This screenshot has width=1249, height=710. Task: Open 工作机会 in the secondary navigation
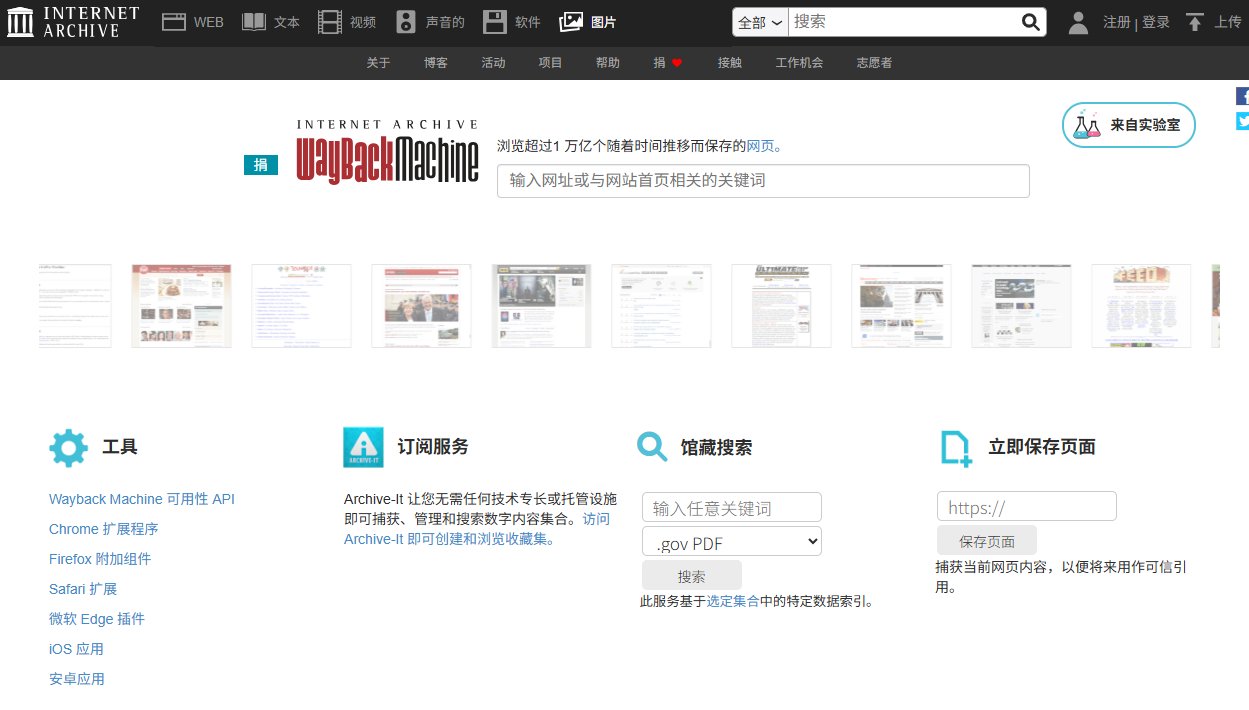pyautogui.click(x=800, y=63)
